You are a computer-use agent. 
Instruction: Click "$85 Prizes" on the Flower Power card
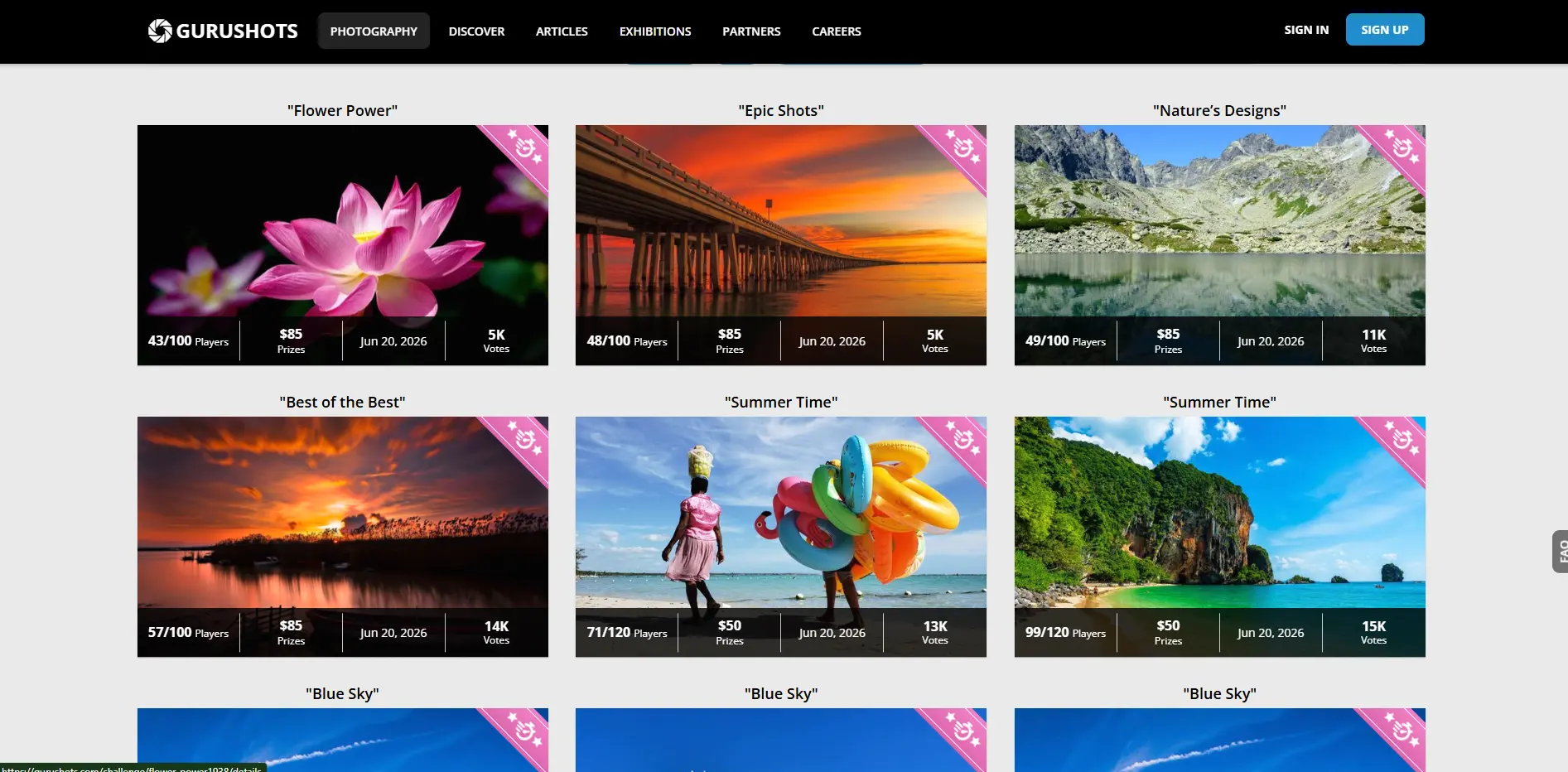pyautogui.click(x=291, y=340)
